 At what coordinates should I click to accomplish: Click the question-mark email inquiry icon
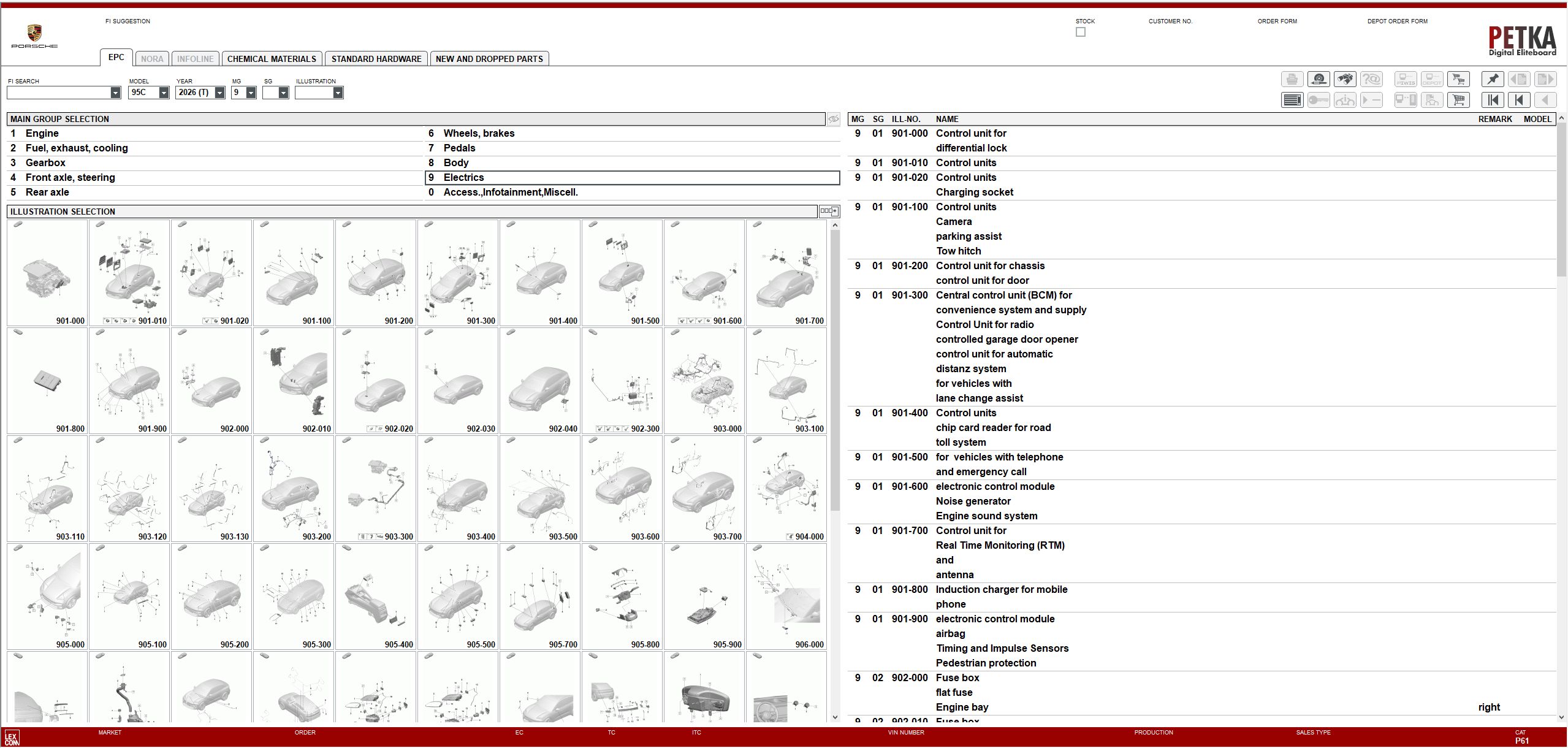(1371, 79)
